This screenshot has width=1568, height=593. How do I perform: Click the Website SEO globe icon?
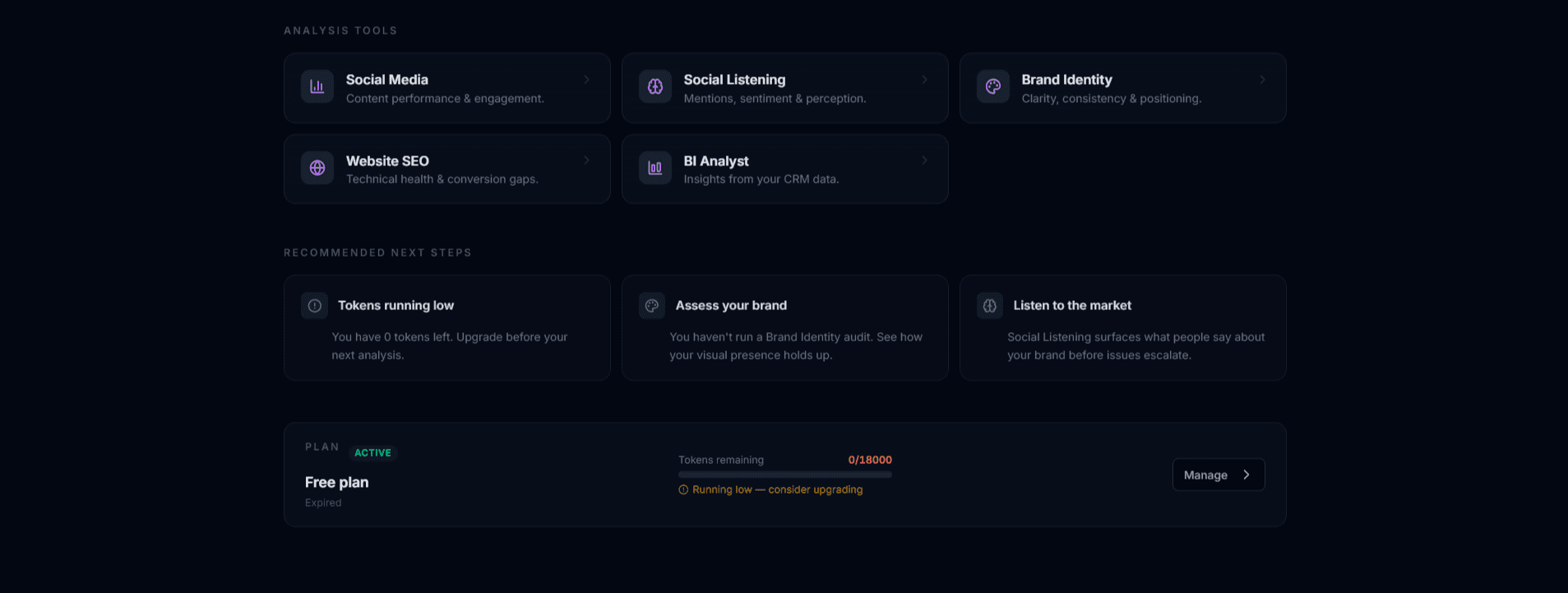click(x=317, y=168)
